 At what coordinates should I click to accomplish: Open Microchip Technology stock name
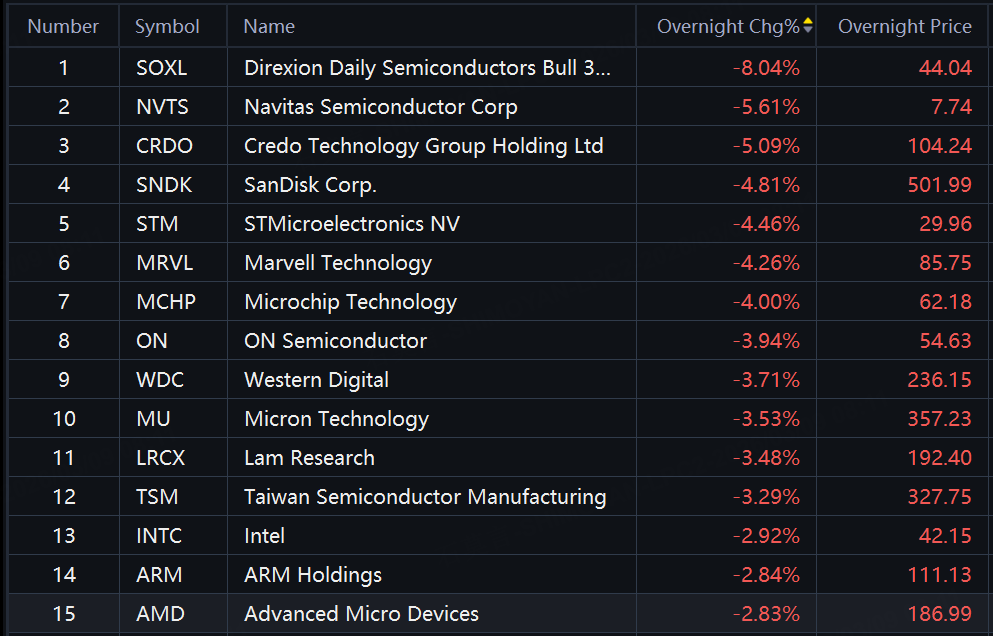[350, 302]
